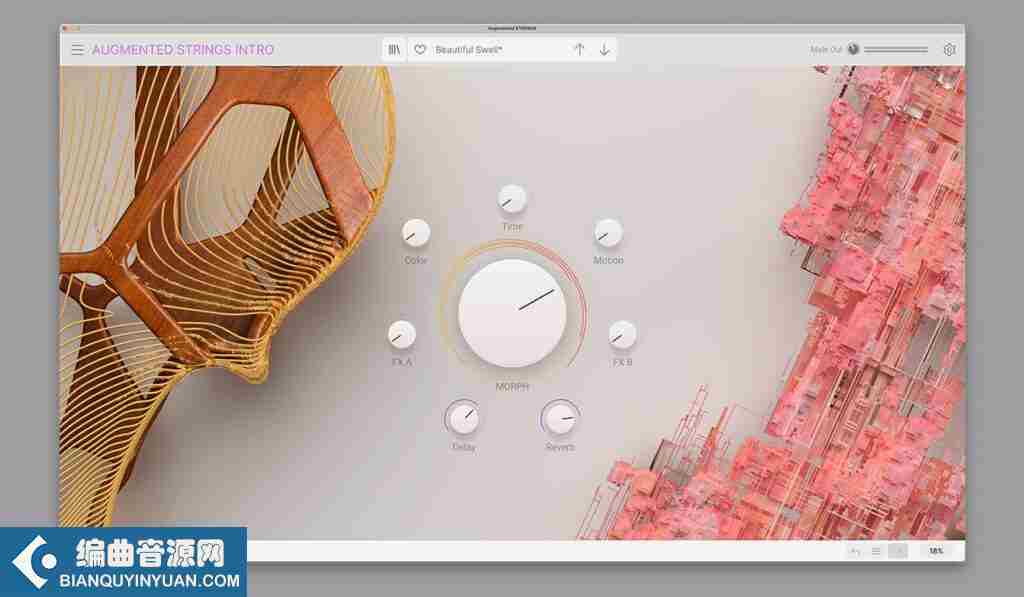1024x597 pixels.
Task: Load previous preset with up arrow
Action: 579,50
